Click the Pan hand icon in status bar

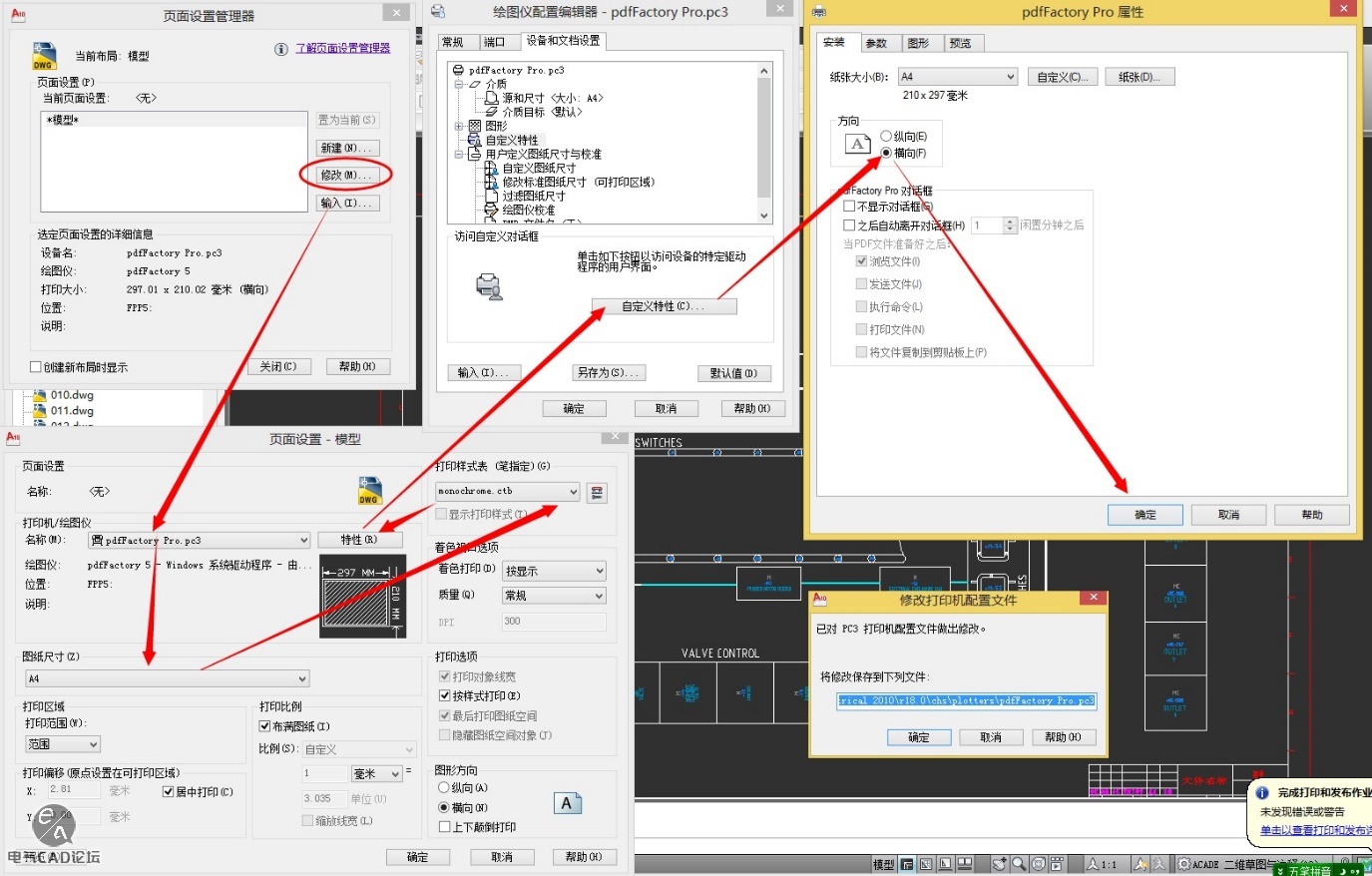coord(999,864)
